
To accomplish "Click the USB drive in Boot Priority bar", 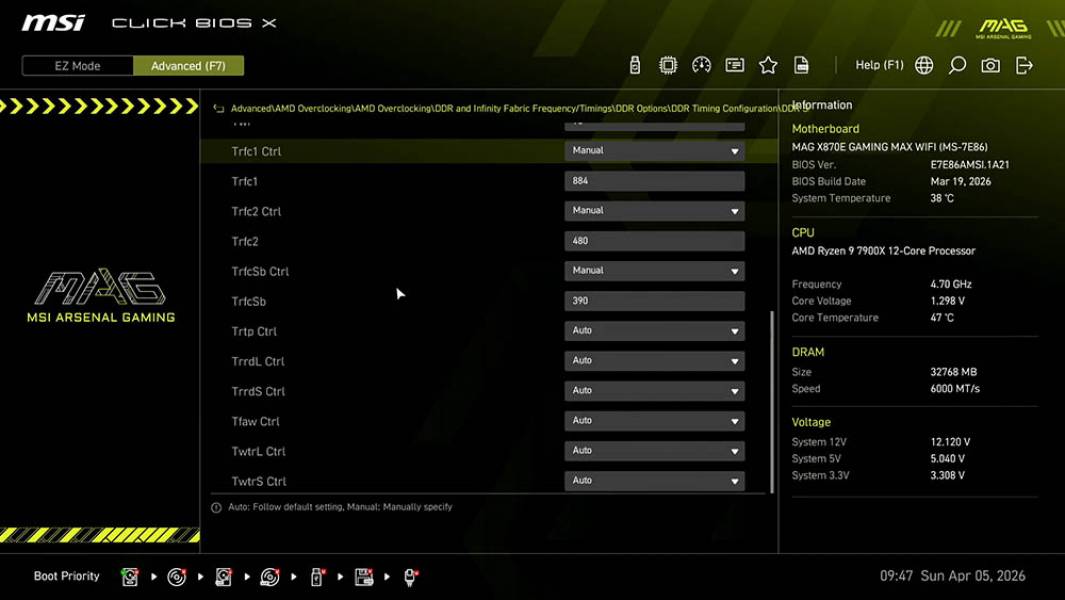I will (316, 576).
